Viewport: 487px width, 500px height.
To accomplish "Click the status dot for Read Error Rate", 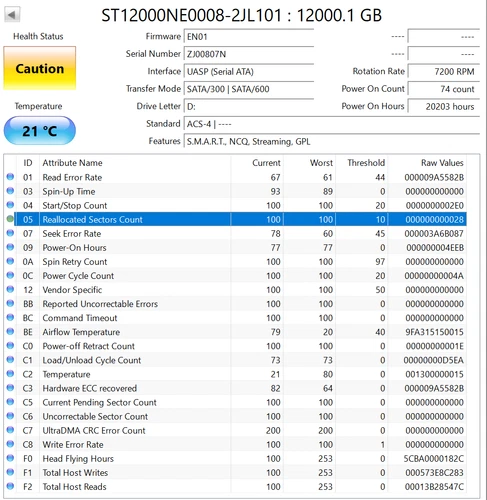I will pos(10,177).
